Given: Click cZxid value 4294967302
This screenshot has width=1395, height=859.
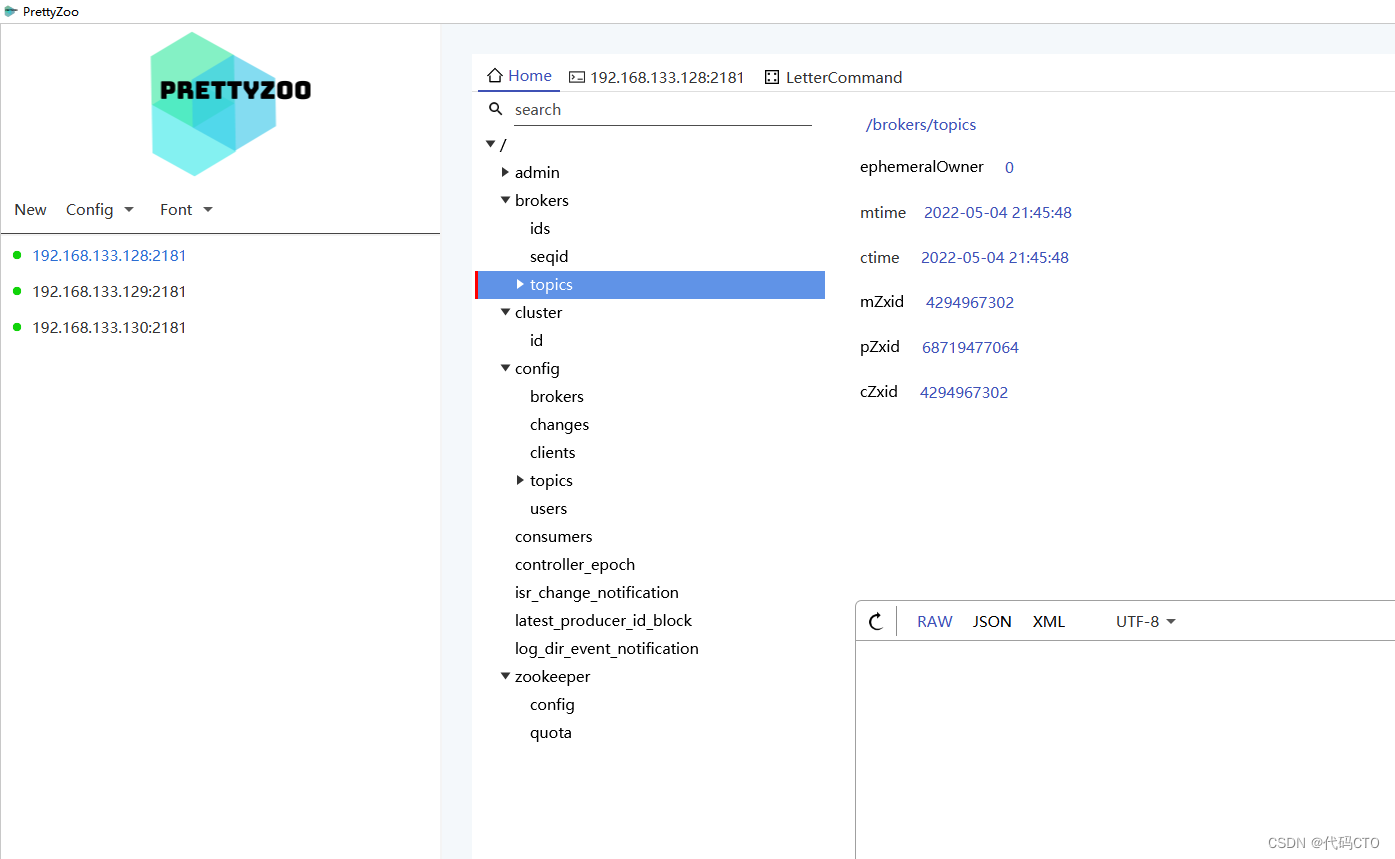Looking at the screenshot, I should tap(964, 392).
